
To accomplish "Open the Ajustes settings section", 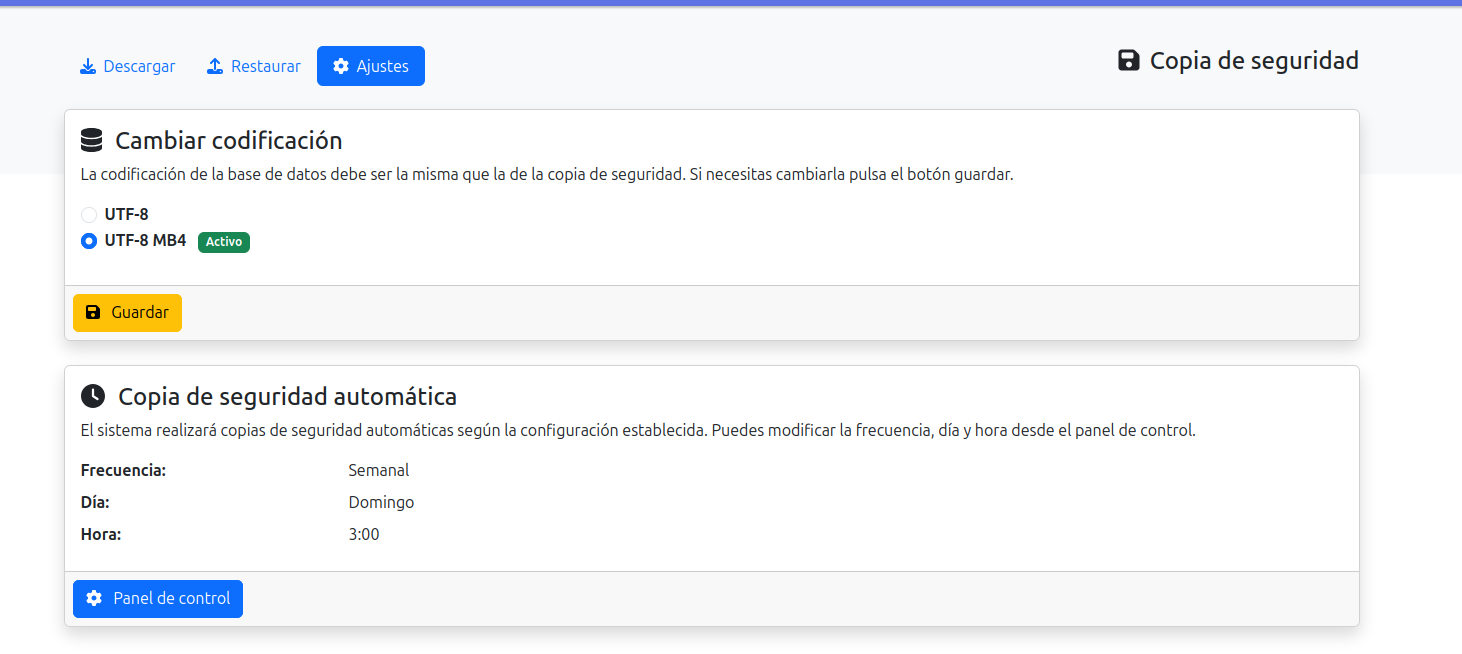I will (370, 66).
